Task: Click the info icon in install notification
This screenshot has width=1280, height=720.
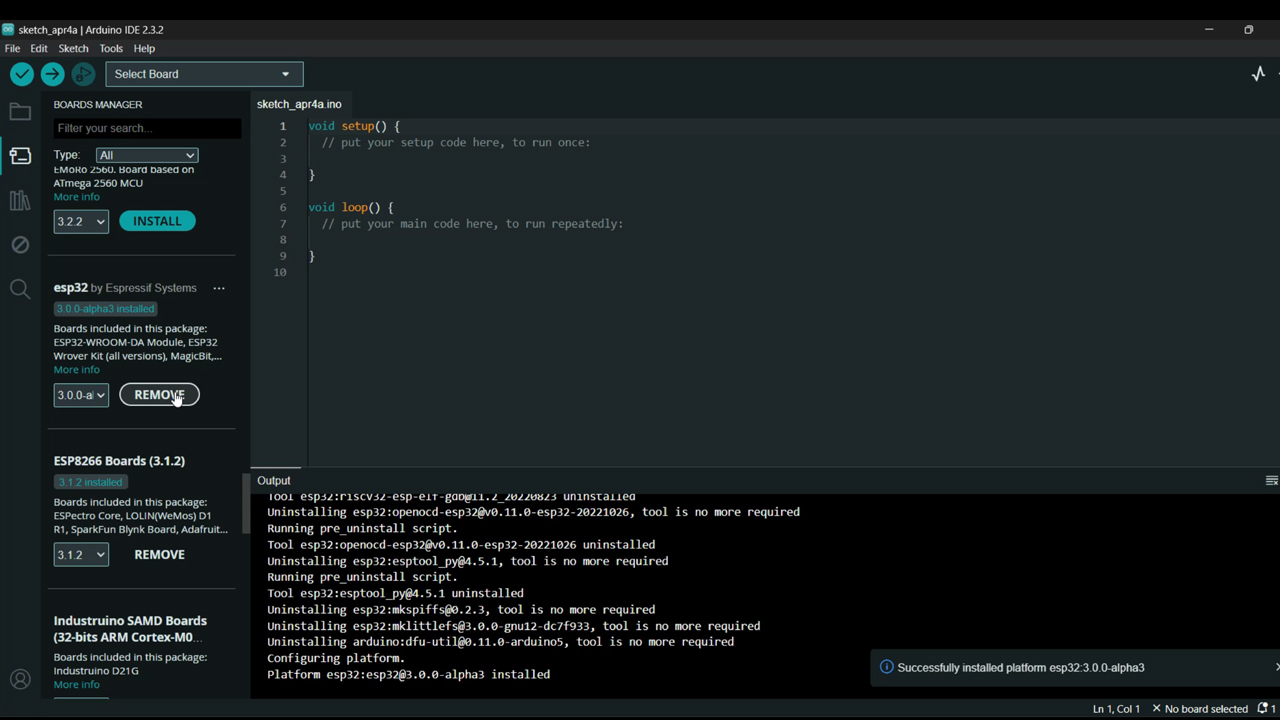Action: 886,667
